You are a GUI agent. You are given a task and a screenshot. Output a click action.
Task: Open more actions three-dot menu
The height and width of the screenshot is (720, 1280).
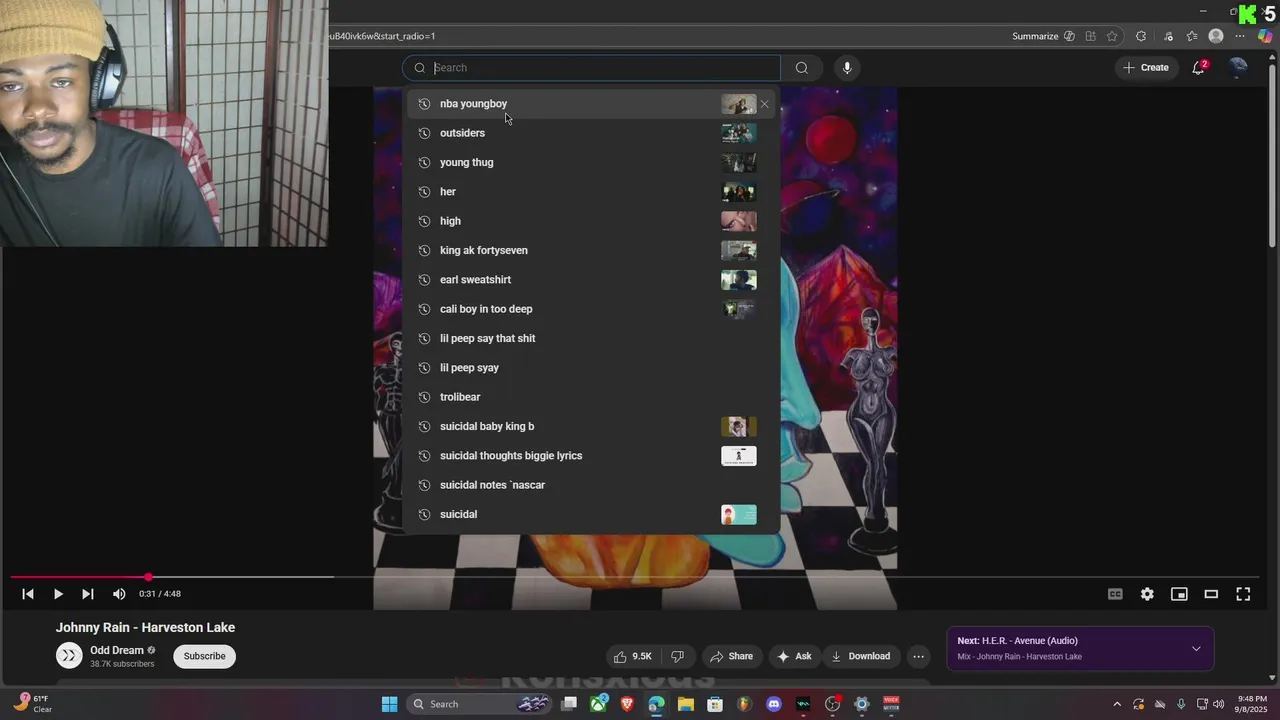coord(918,656)
